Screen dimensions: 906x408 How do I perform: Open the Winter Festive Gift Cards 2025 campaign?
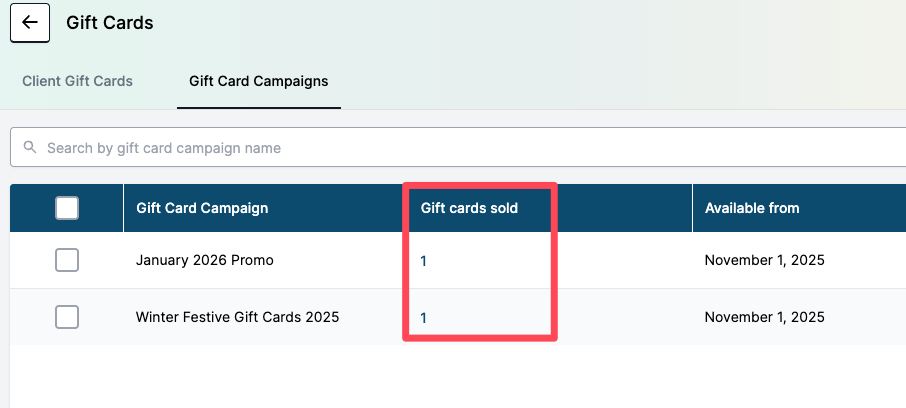click(x=237, y=317)
